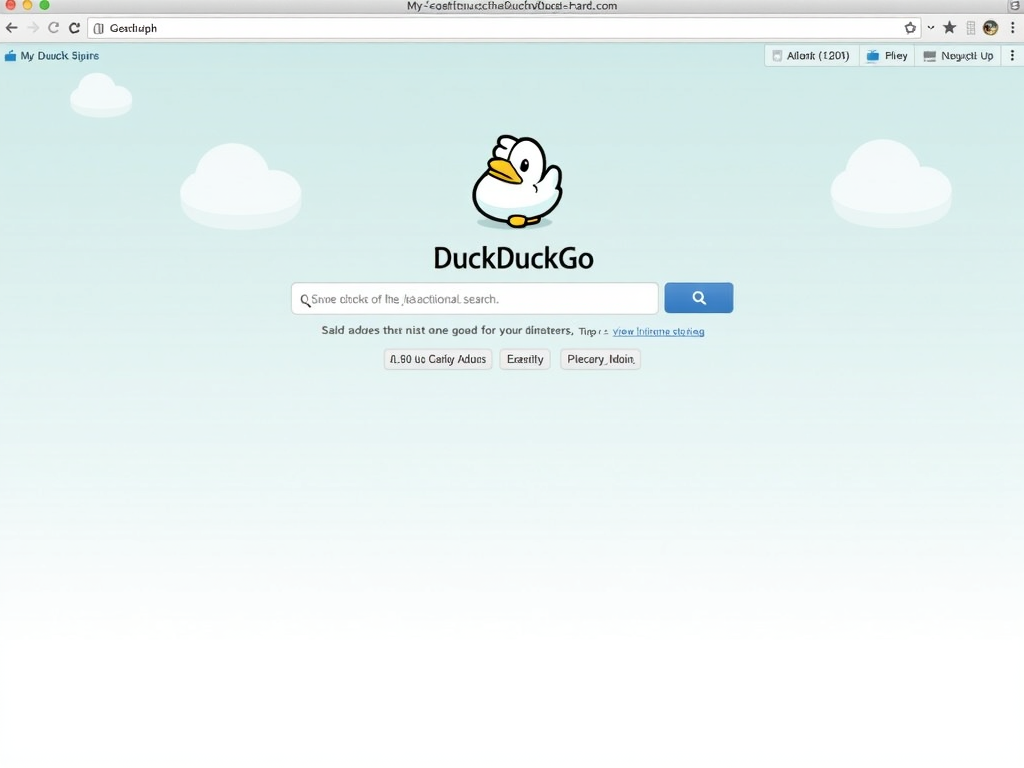Open the browser three-dot menu in the toolbar
Screen dimensions: 1024x768
pyautogui.click(x=1013, y=27)
